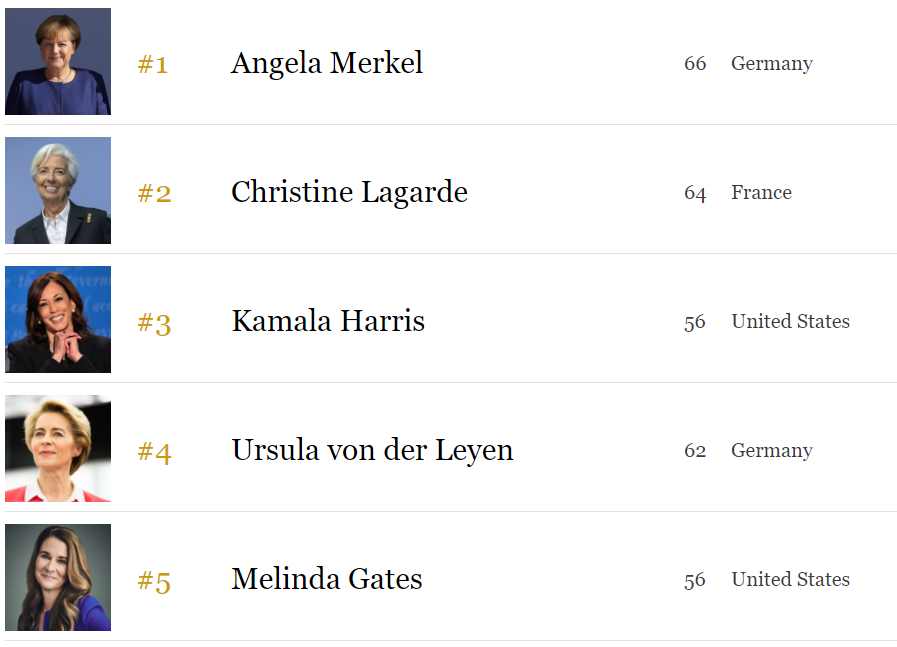Screen dimensions: 897x647
Task: Click the #4 rank number
Action: pos(154,452)
